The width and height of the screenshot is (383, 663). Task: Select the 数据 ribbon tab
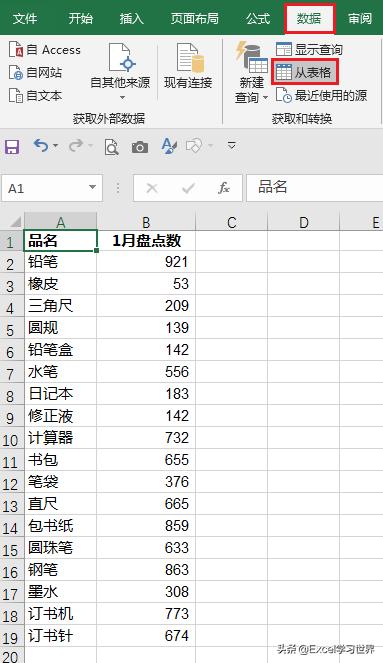pos(309,19)
